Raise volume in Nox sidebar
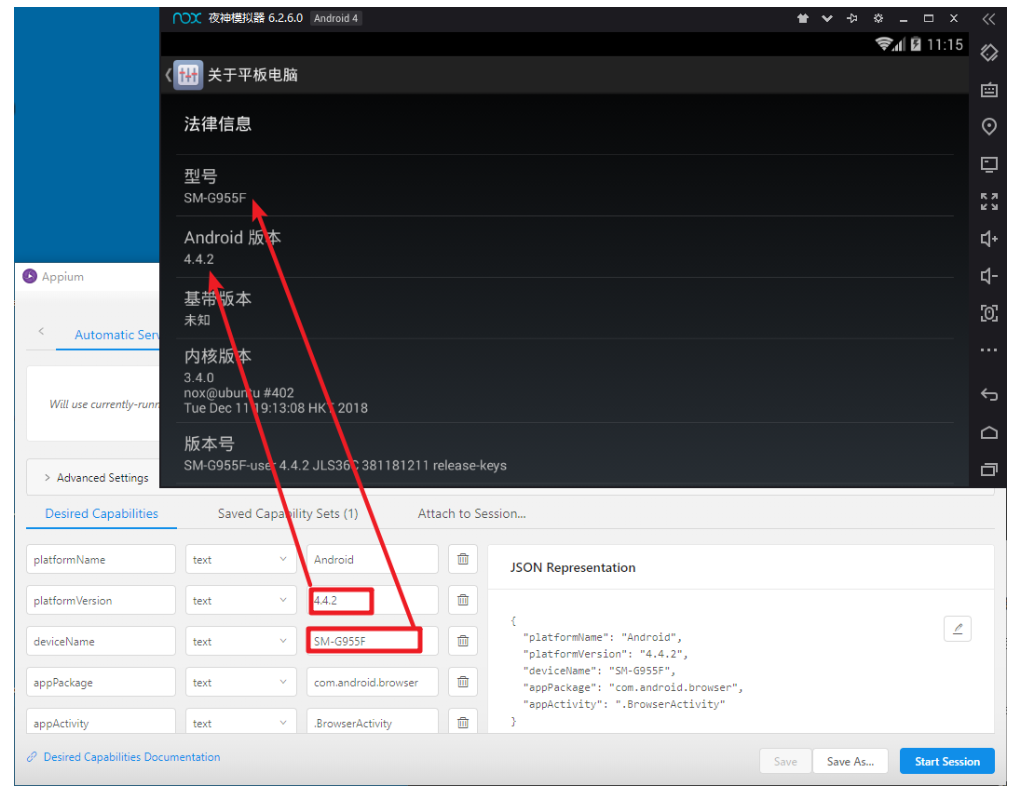This screenshot has height=801, width=1022. (x=989, y=239)
